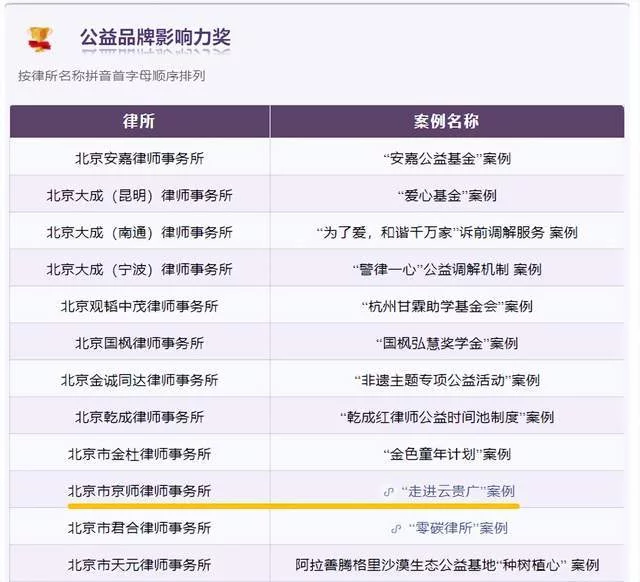The width and height of the screenshot is (640, 582).
Task: Select 北京大成（宁波）律师事务所 cell
Action: click(140, 269)
